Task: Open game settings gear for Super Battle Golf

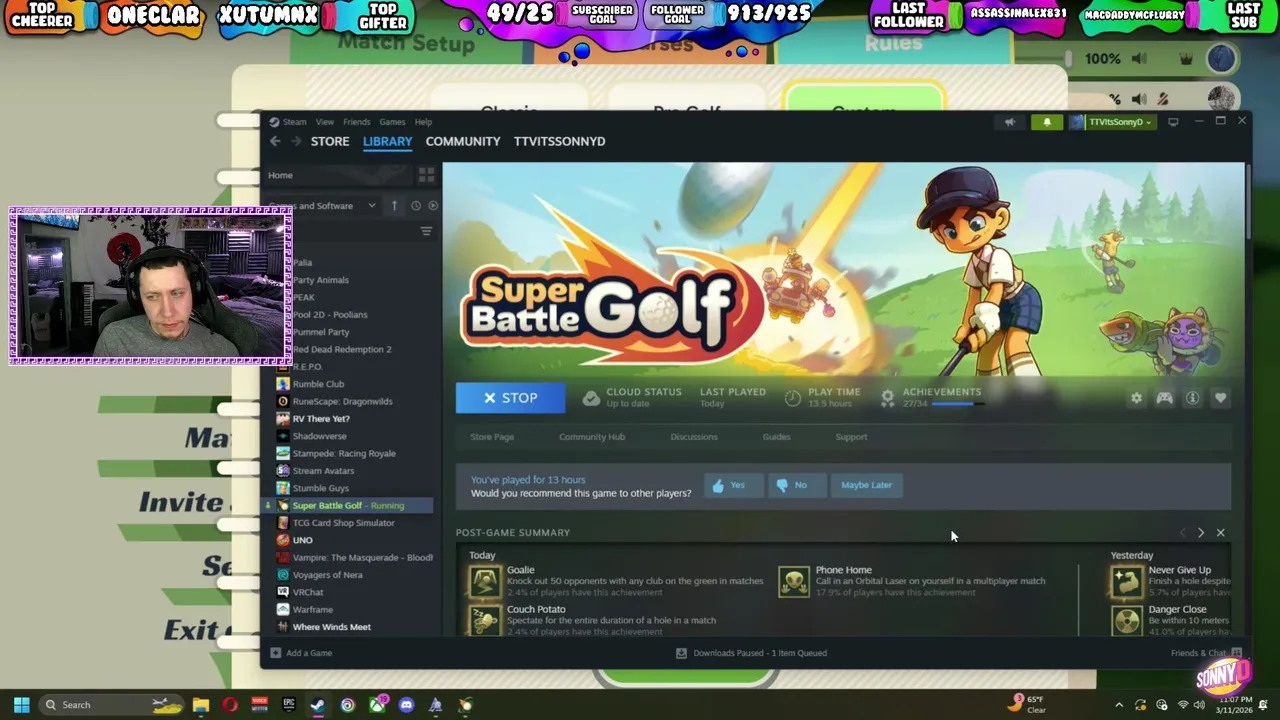Action: point(1136,398)
